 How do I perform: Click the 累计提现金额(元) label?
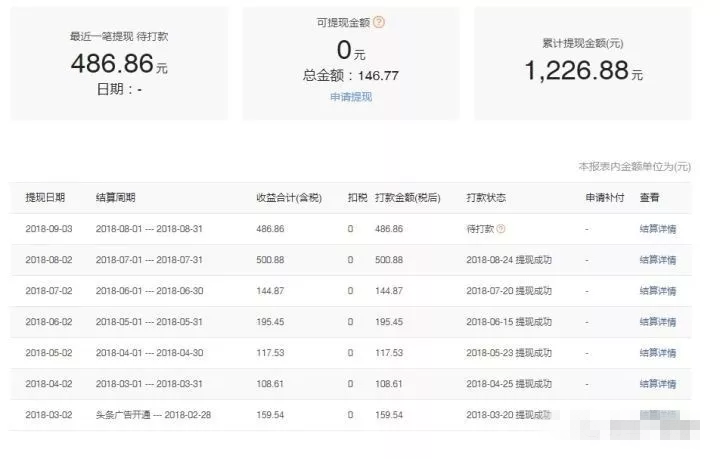583,43
